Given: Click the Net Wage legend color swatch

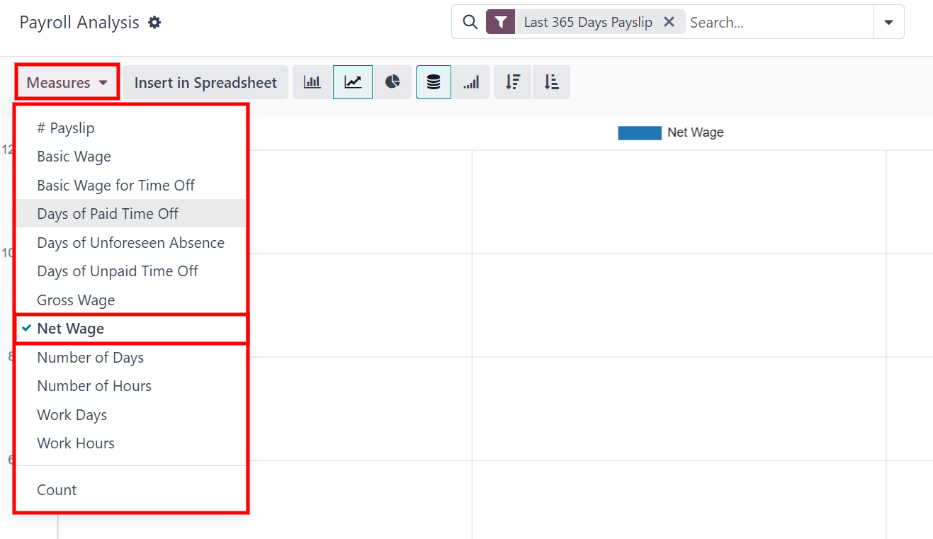Looking at the screenshot, I should (639, 133).
